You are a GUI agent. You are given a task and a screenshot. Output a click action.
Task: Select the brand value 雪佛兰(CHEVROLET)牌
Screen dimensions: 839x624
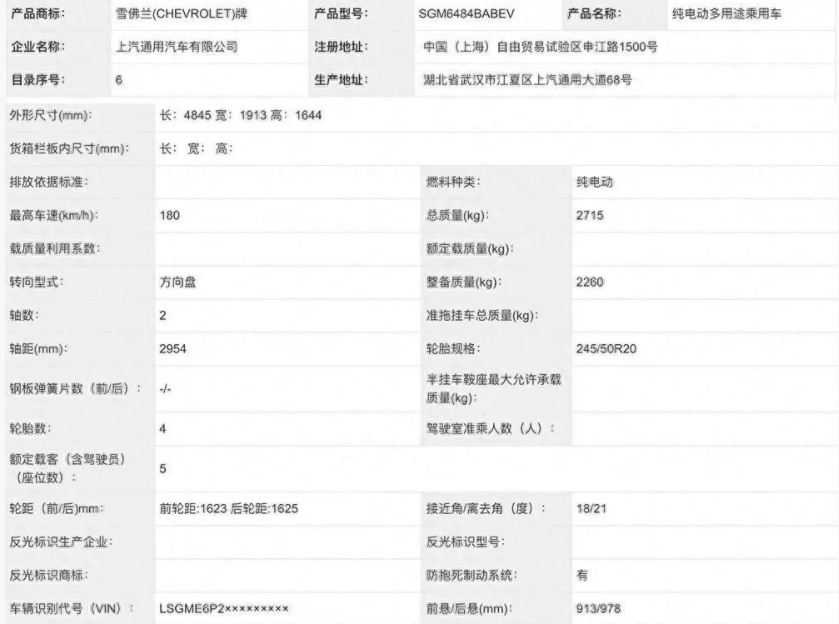[x=181, y=14]
